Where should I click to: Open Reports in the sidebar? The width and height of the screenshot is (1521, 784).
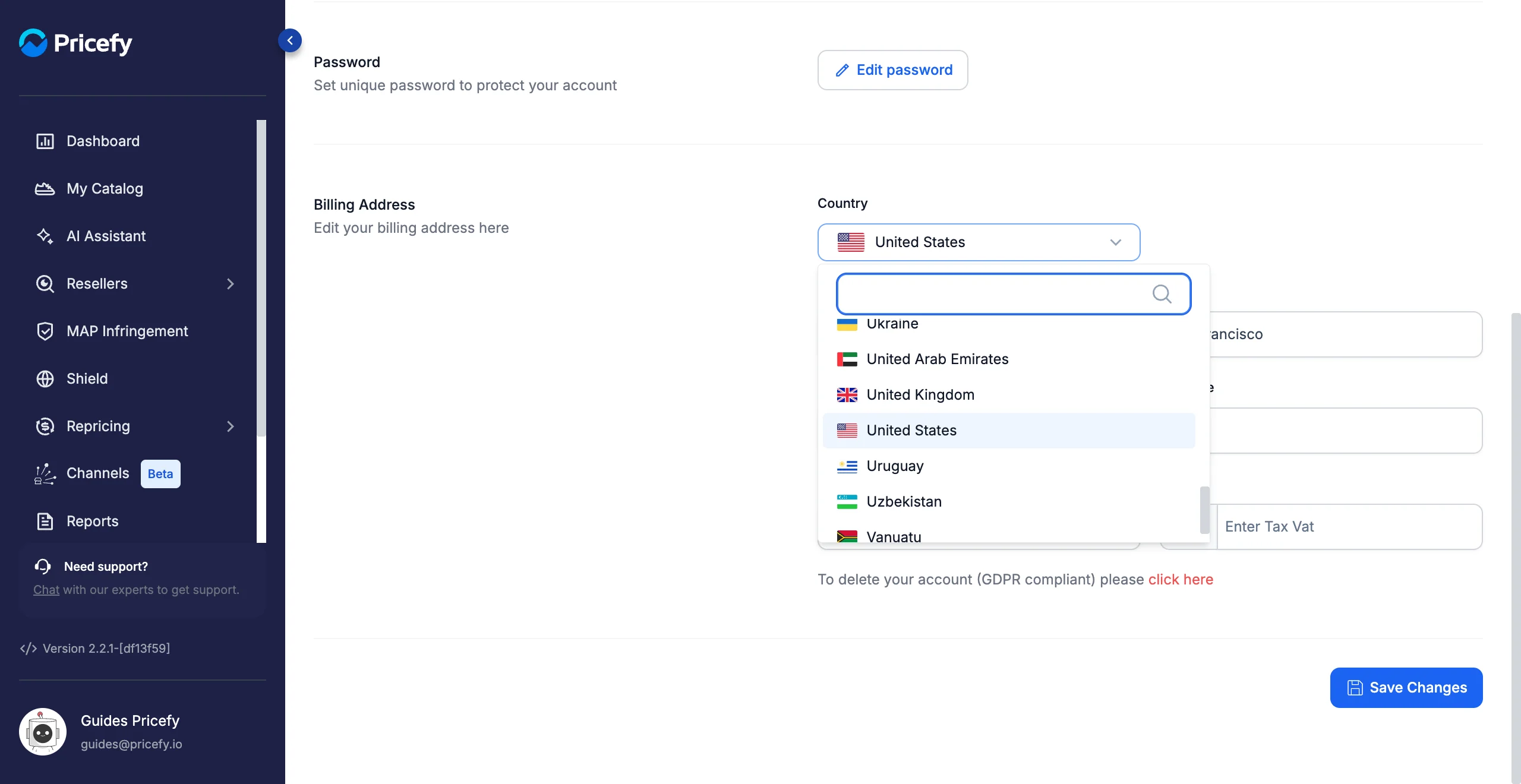coord(92,521)
